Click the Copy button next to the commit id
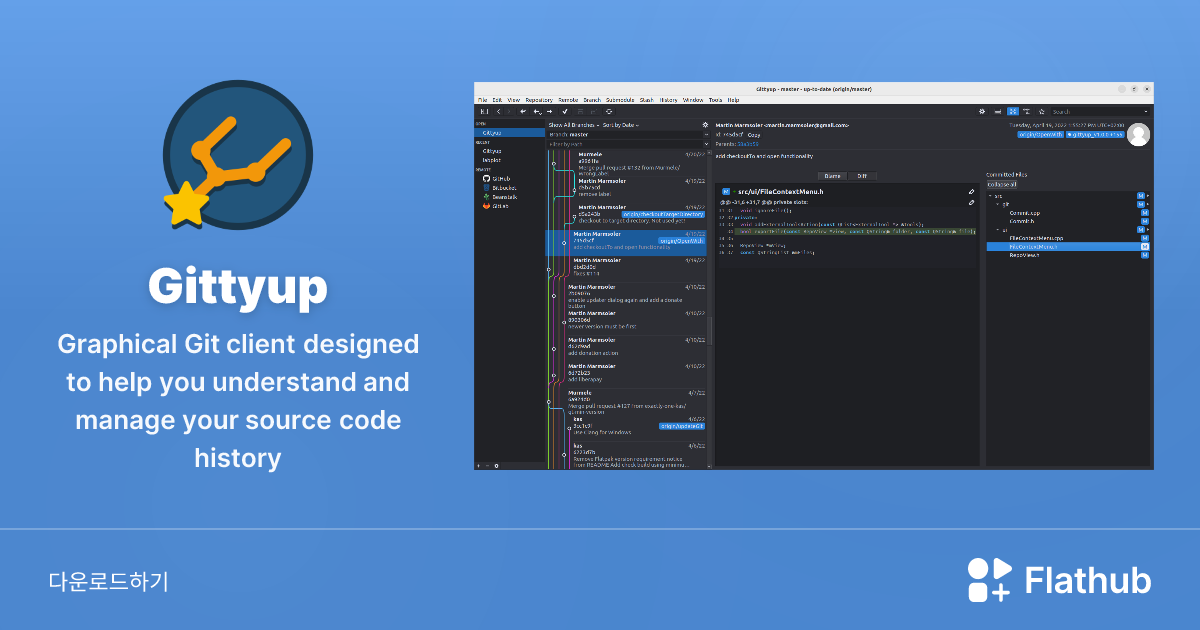The width and height of the screenshot is (1200, 630). pos(752,134)
